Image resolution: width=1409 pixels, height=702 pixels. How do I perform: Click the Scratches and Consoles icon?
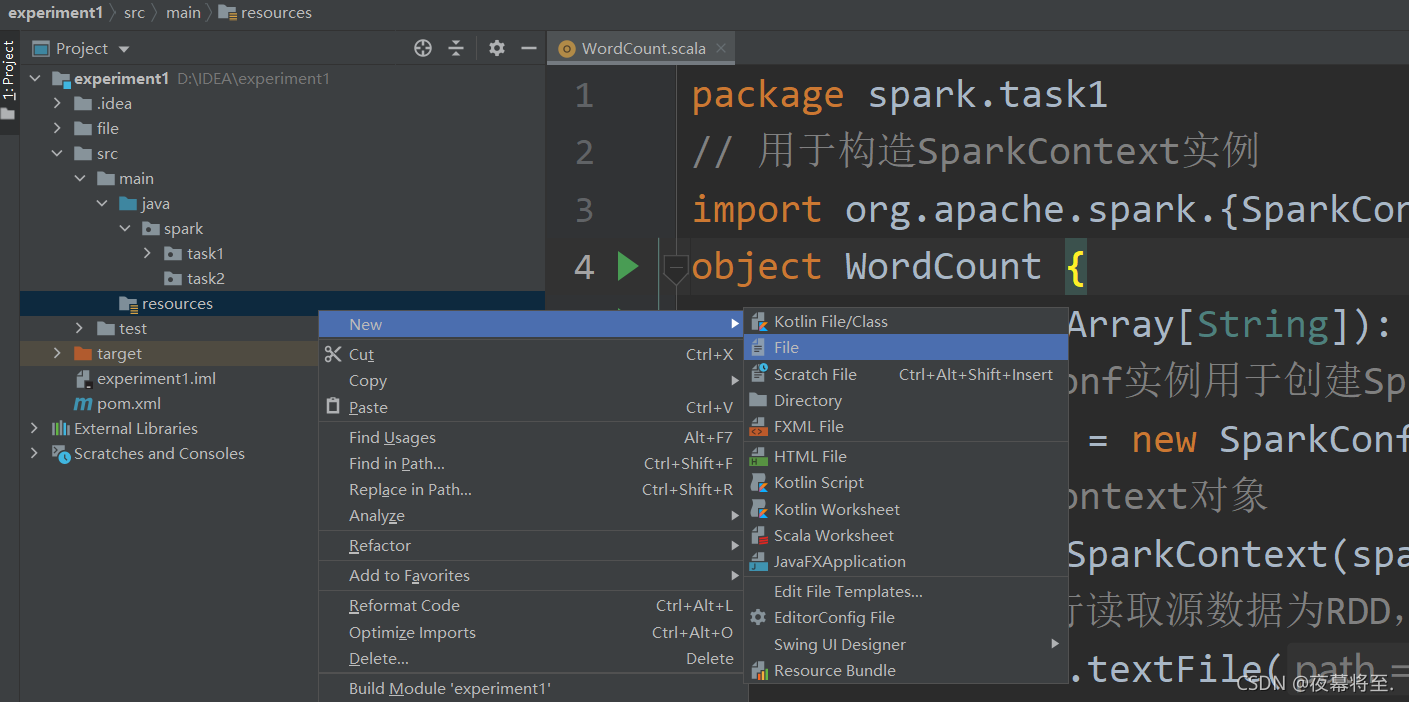point(61,454)
